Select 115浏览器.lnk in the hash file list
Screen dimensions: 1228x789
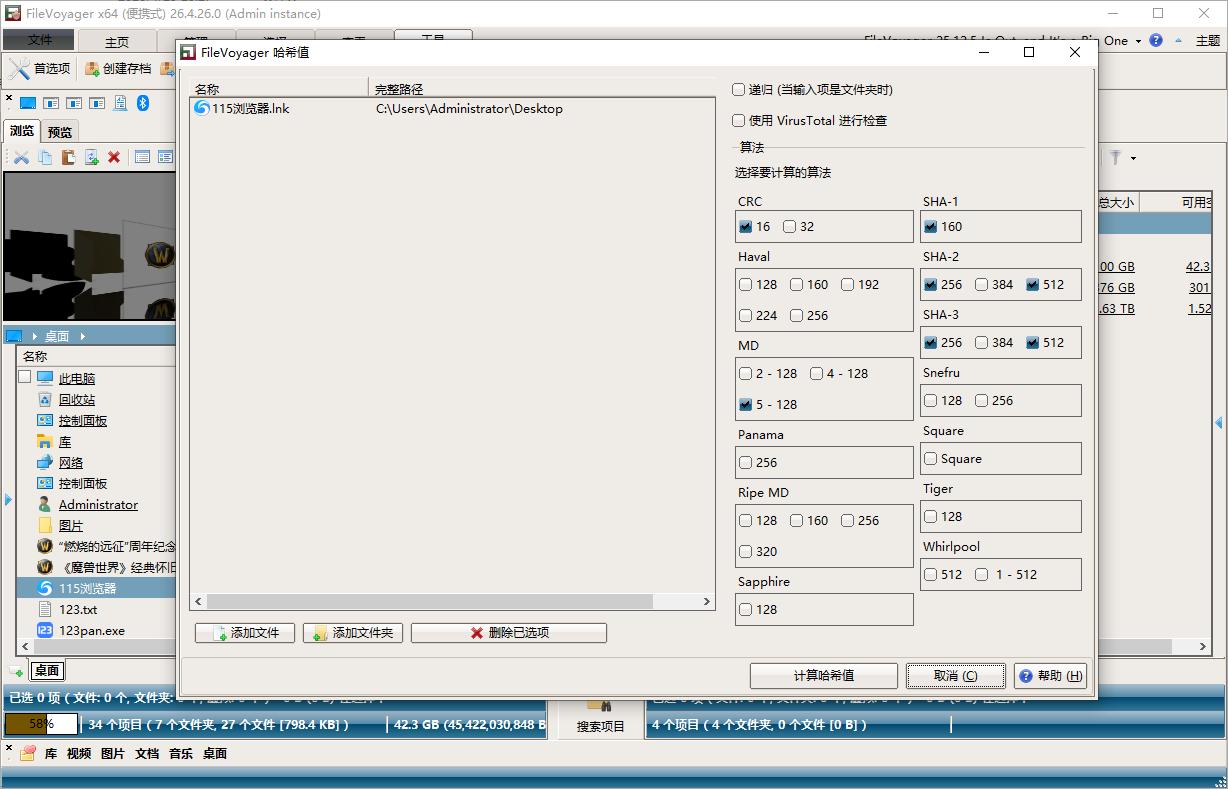click(245, 108)
